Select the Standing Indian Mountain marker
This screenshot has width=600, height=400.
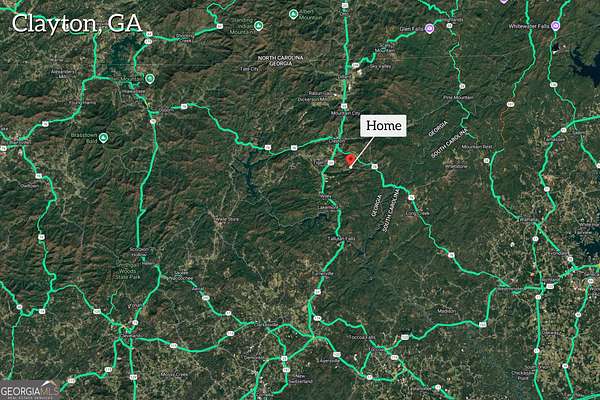coord(258,26)
